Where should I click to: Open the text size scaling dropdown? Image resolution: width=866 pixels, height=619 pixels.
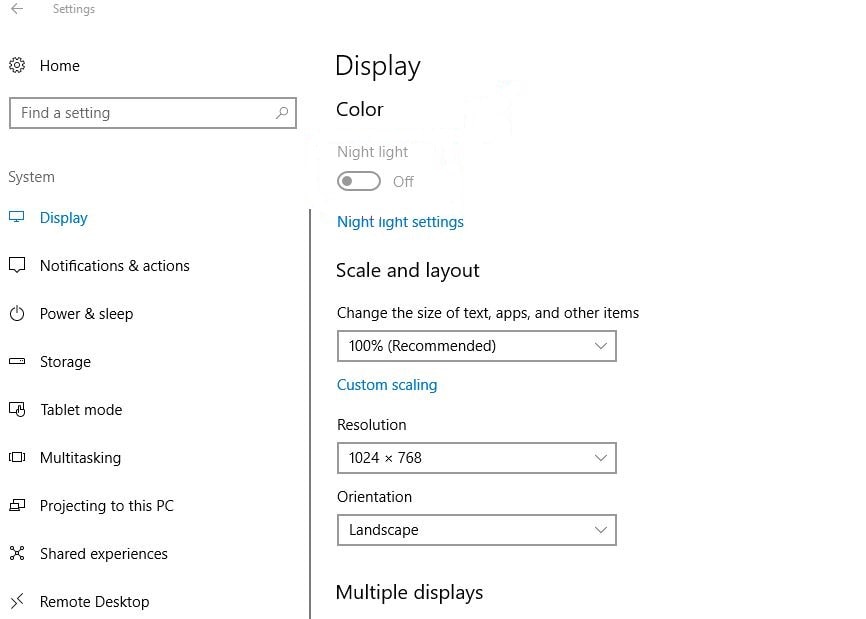[x=477, y=346]
